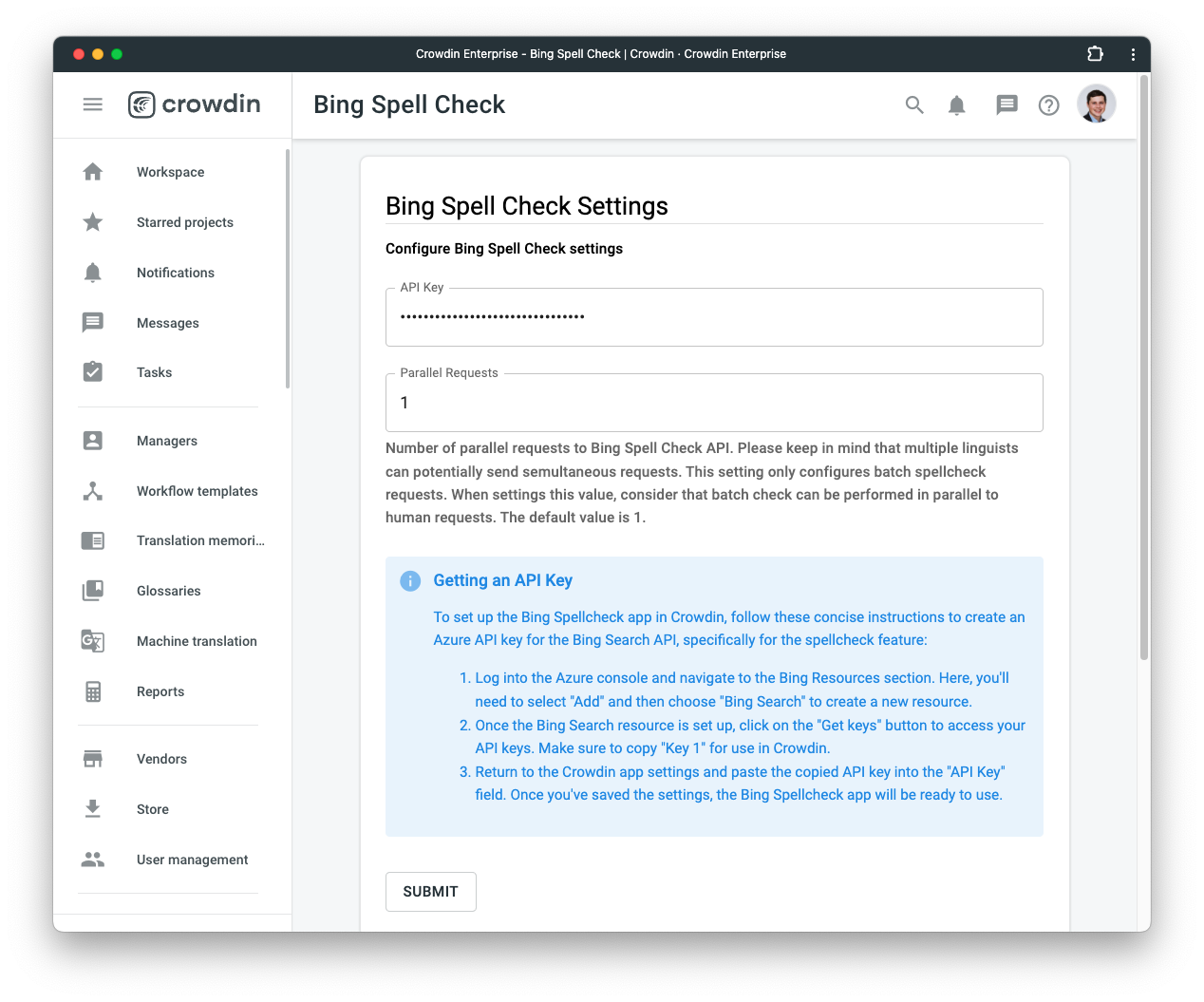Screen dimensions: 1204x1002
Task: Select Glossaries in the sidebar
Action: point(171,591)
